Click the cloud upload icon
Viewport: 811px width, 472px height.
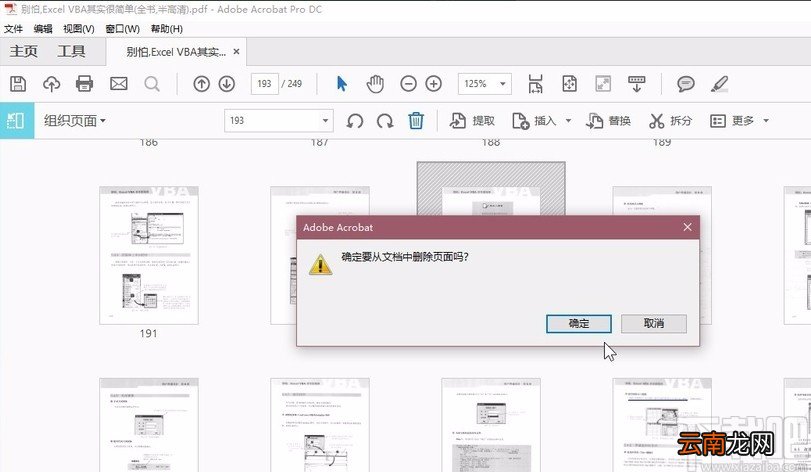pyautogui.click(x=51, y=84)
